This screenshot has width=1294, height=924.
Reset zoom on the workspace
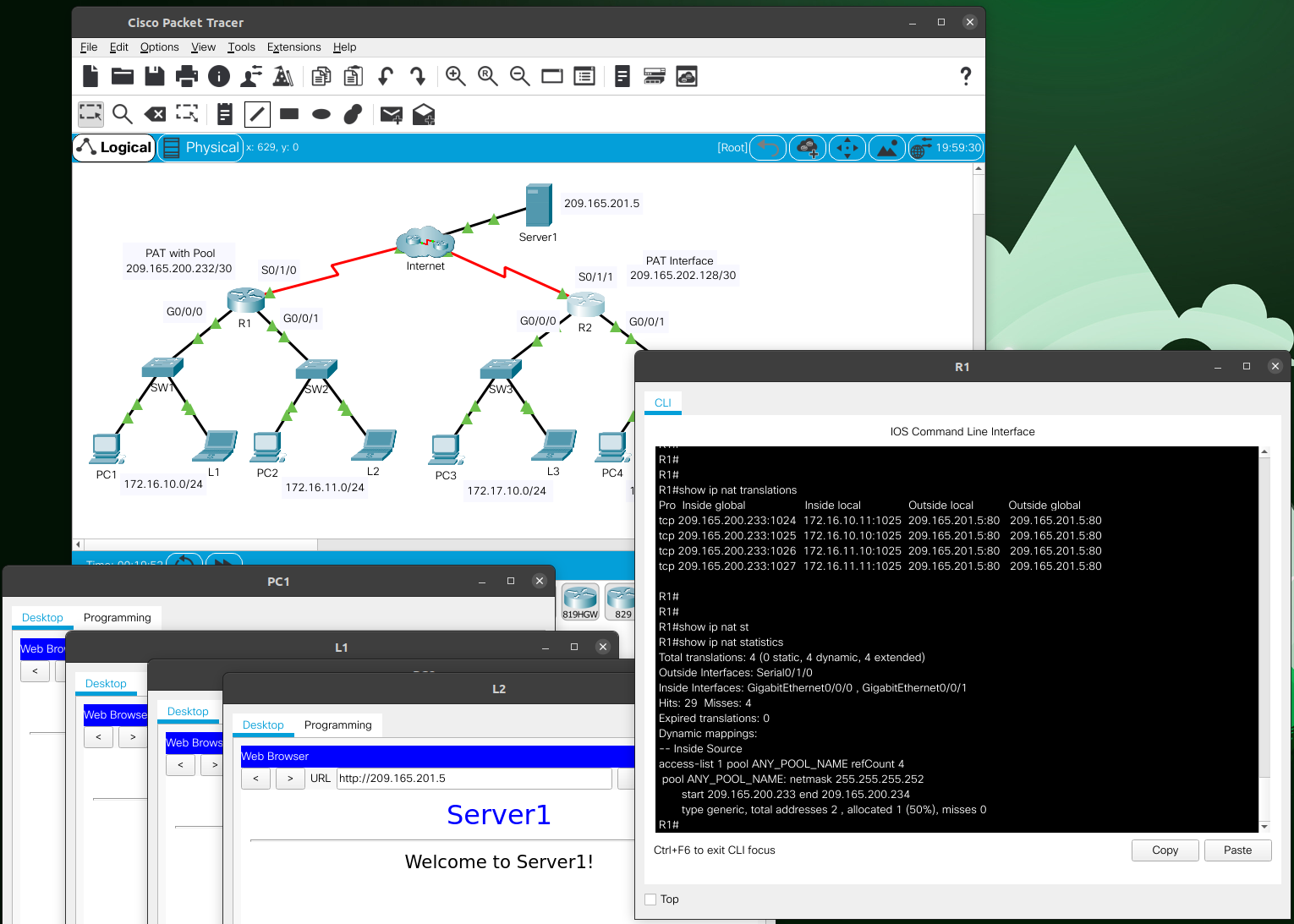click(x=488, y=77)
